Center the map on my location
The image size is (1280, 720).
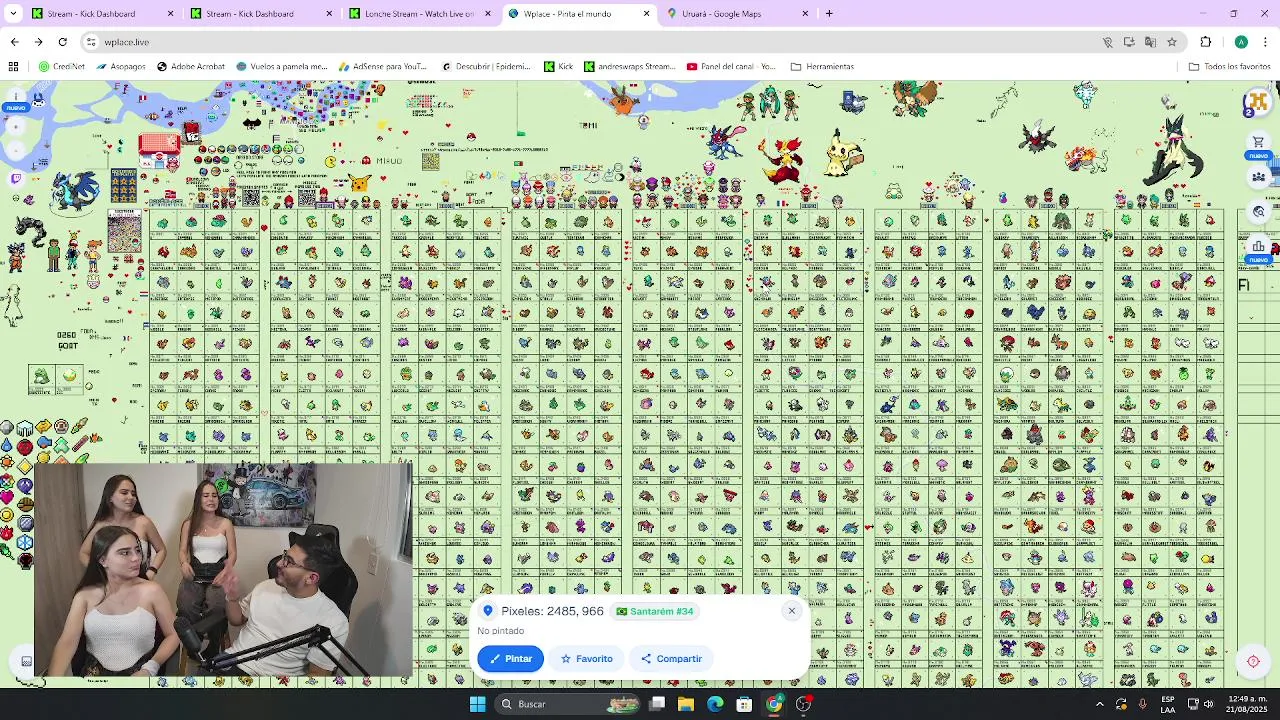pyautogui.click(x=1253, y=661)
